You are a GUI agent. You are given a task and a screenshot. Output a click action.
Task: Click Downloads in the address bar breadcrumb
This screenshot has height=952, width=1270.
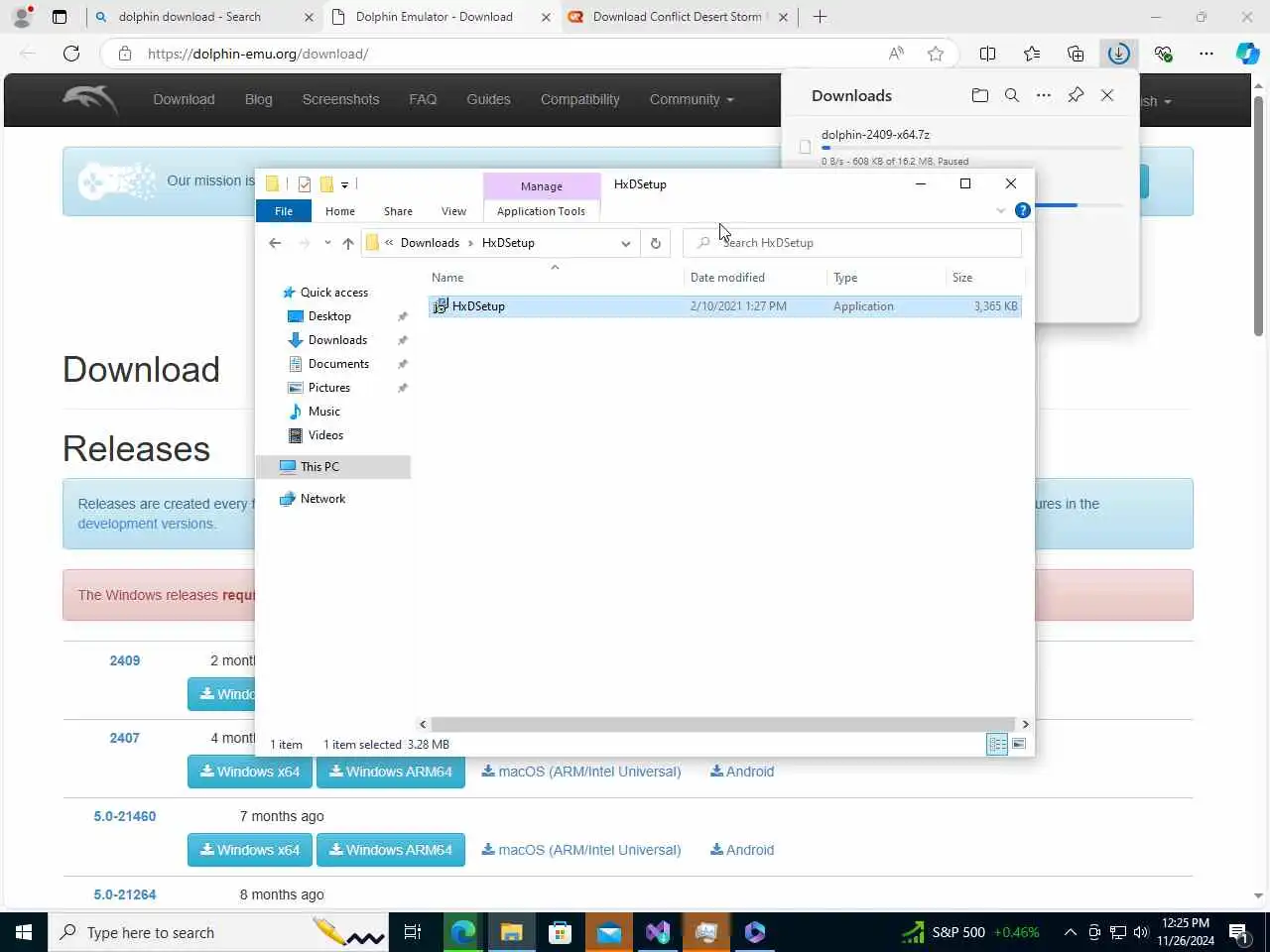tap(430, 243)
